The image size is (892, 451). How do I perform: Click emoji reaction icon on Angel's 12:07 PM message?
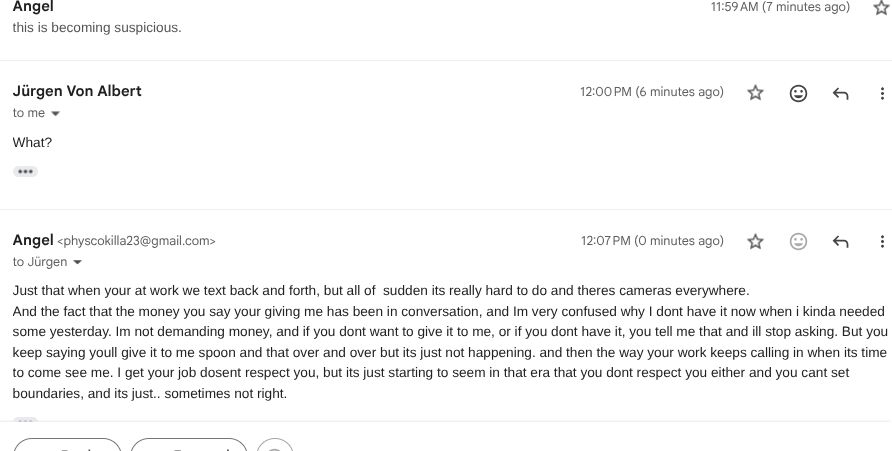[798, 241]
